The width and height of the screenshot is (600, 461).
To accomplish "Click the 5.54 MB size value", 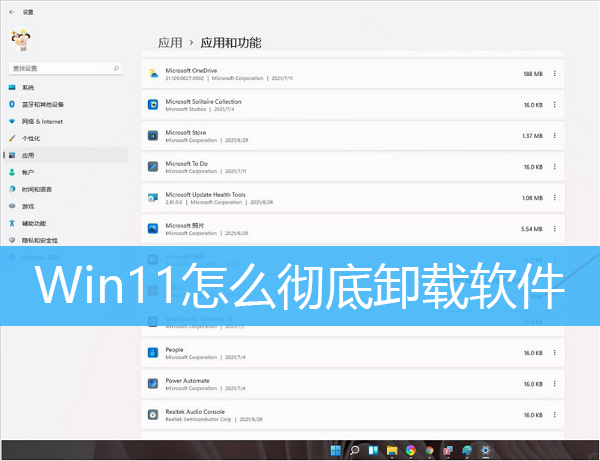I will (x=532, y=229).
